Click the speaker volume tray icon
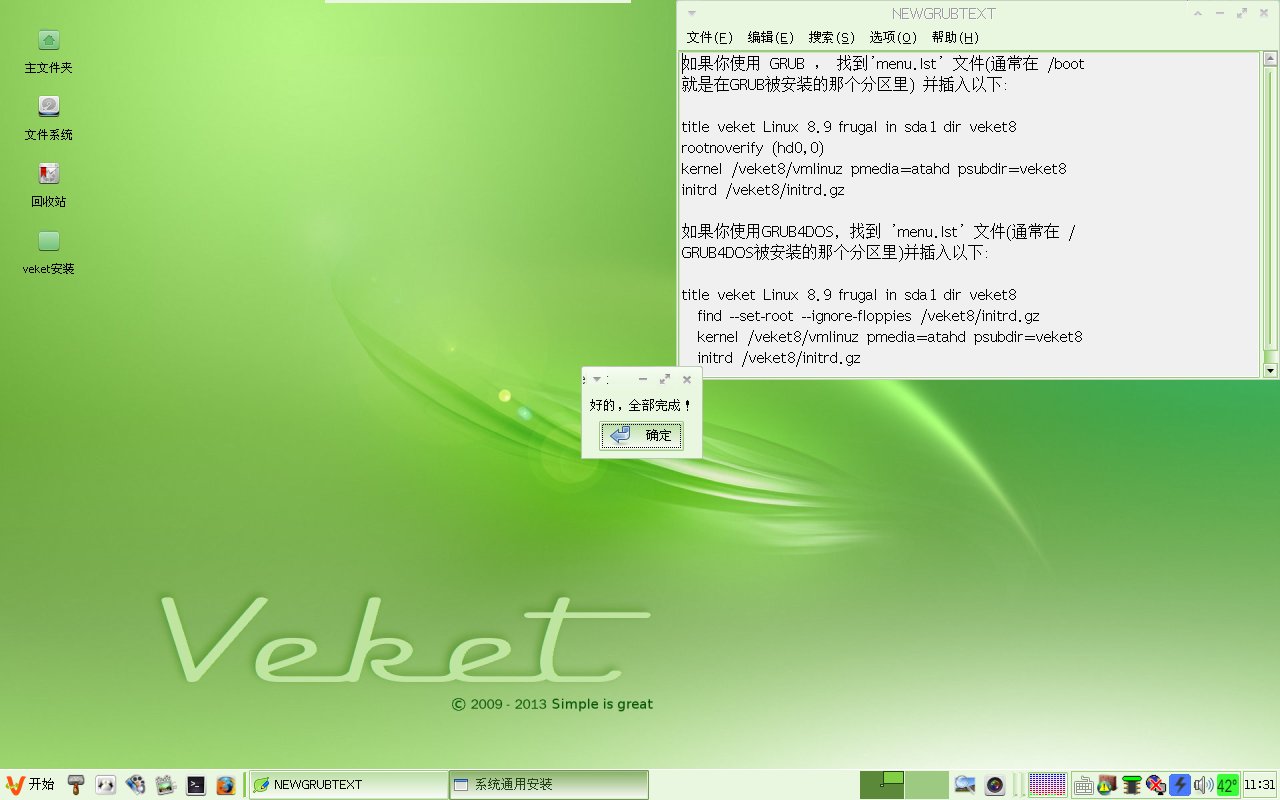 pos(1203,785)
